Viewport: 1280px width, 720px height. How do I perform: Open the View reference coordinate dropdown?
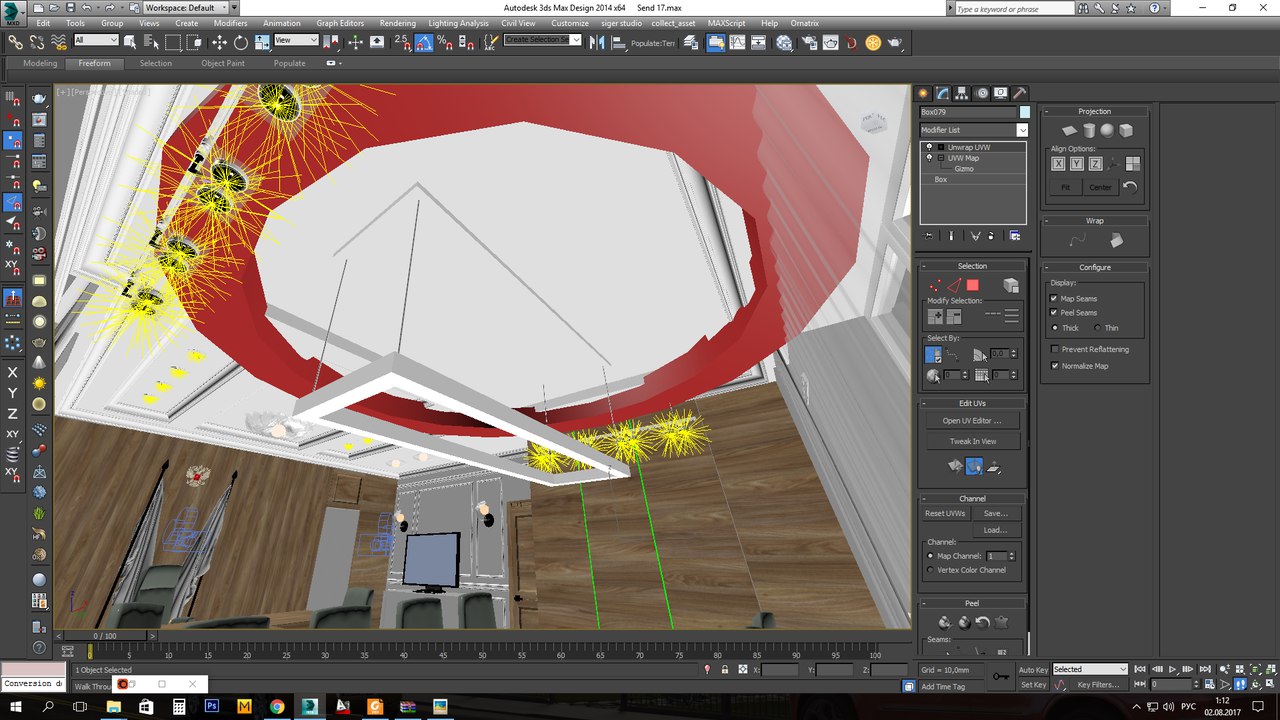(x=297, y=41)
